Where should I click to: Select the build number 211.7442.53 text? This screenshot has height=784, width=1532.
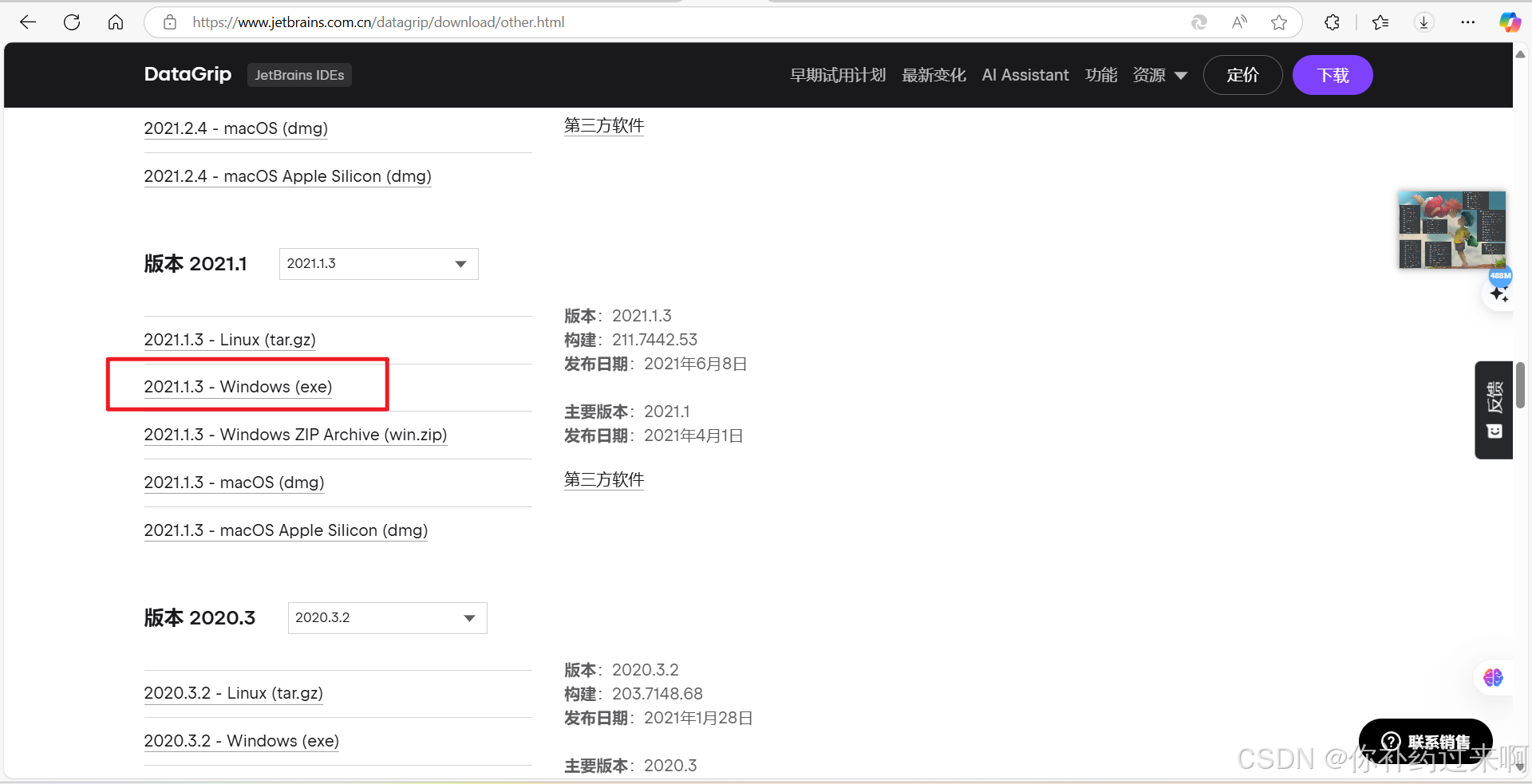654,340
